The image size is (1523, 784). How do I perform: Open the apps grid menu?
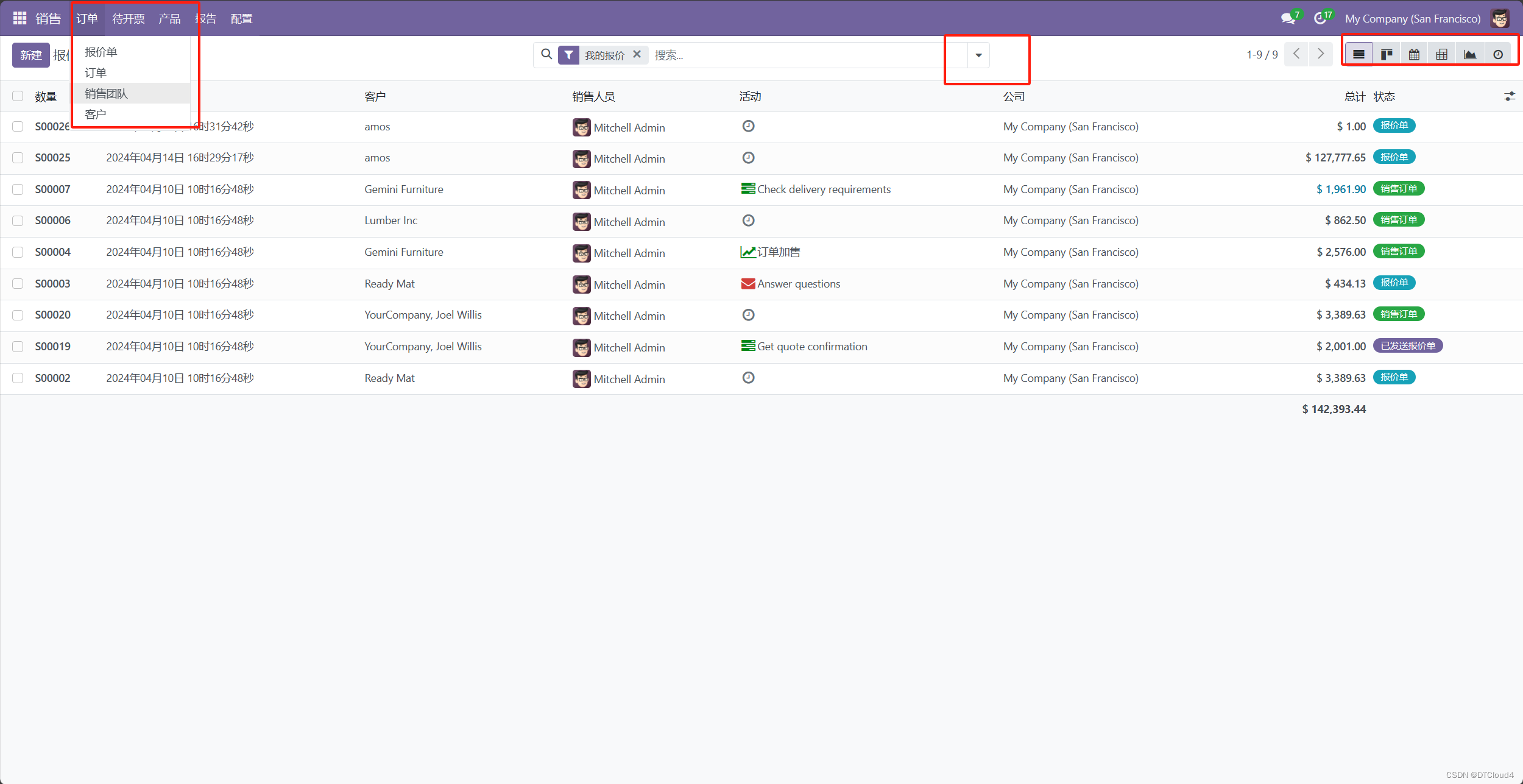pos(19,18)
